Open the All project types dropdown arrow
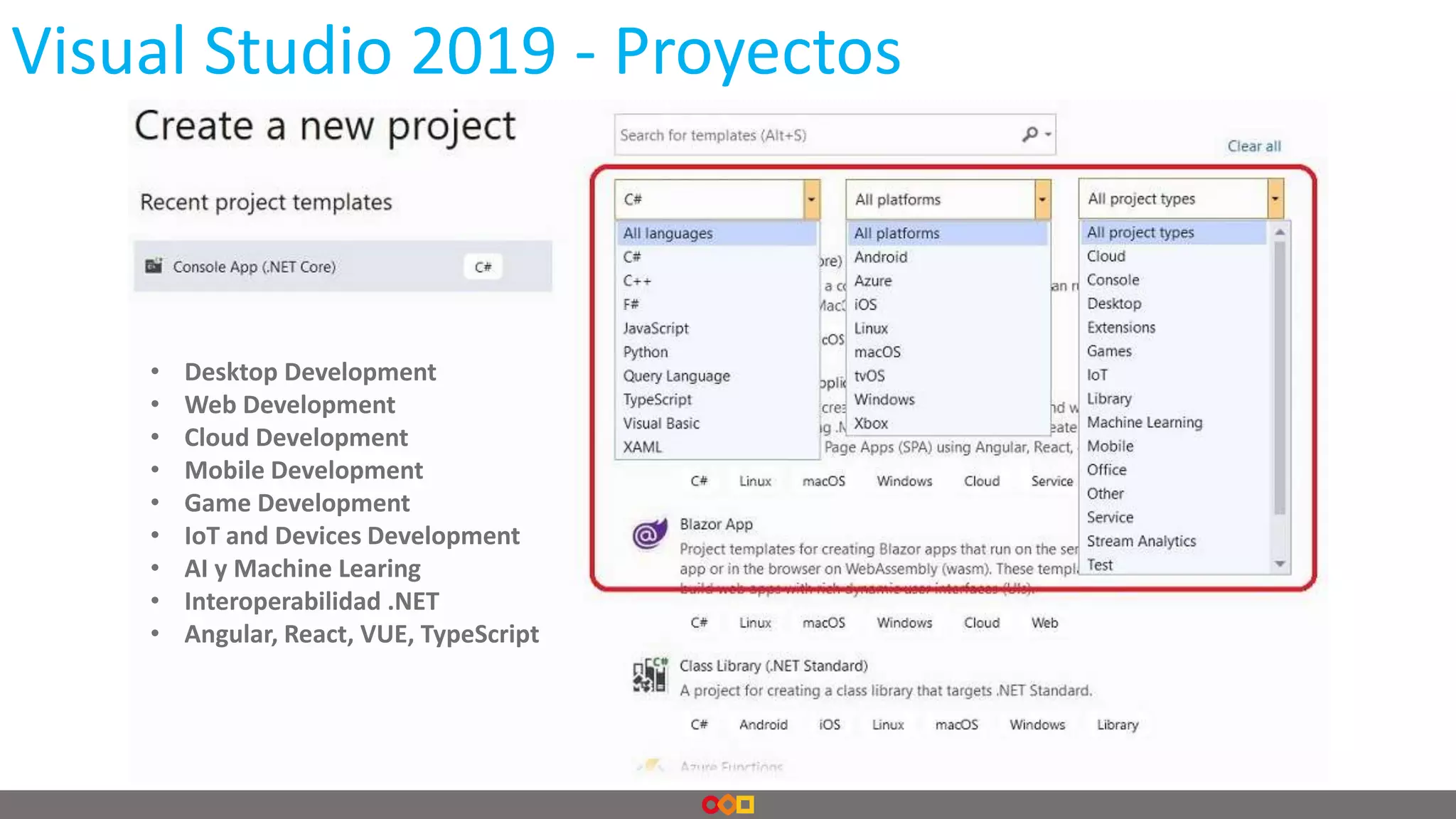Image resolution: width=1456 pixels, height=819 pixels. point(1275,198)
